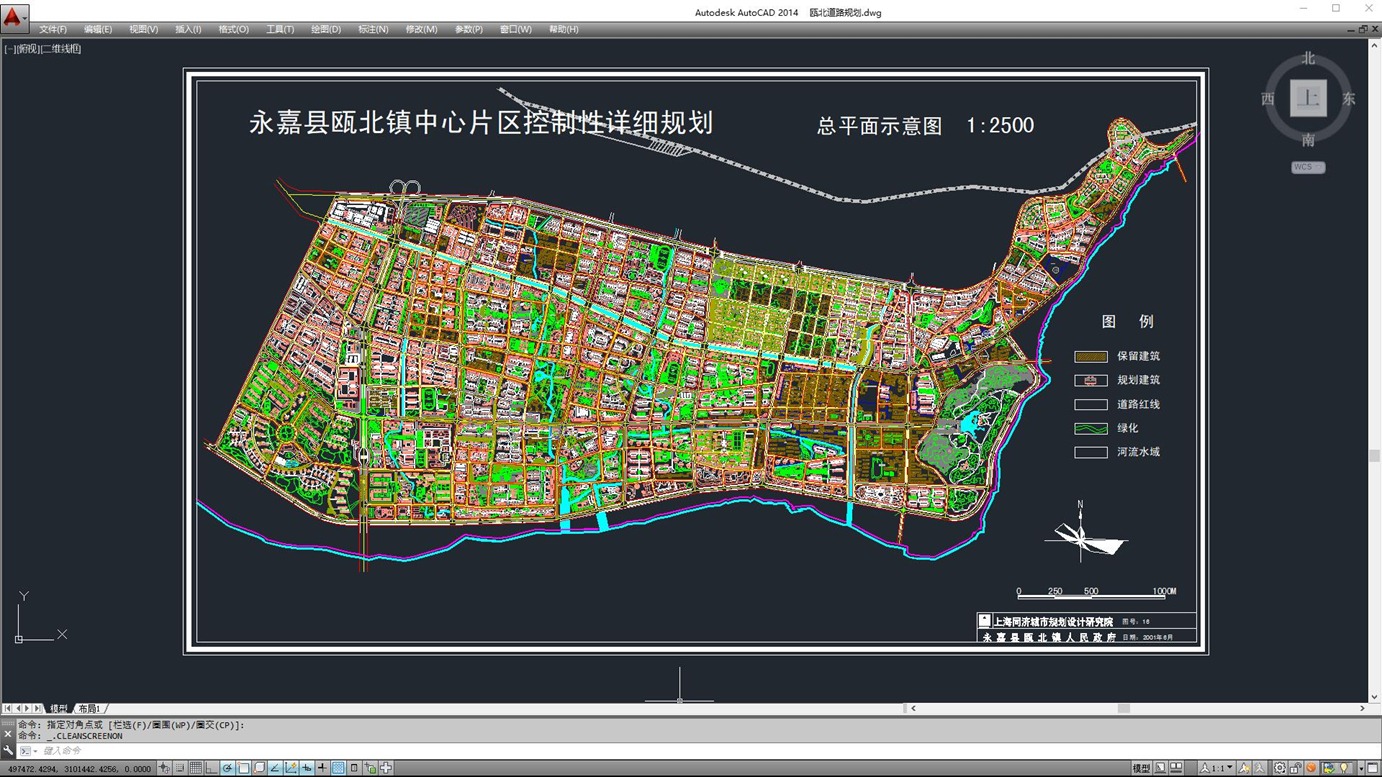Click the isolate objects lightbulb icon
Viewport: 1382px width, 777px height.
pos(1344,768)
